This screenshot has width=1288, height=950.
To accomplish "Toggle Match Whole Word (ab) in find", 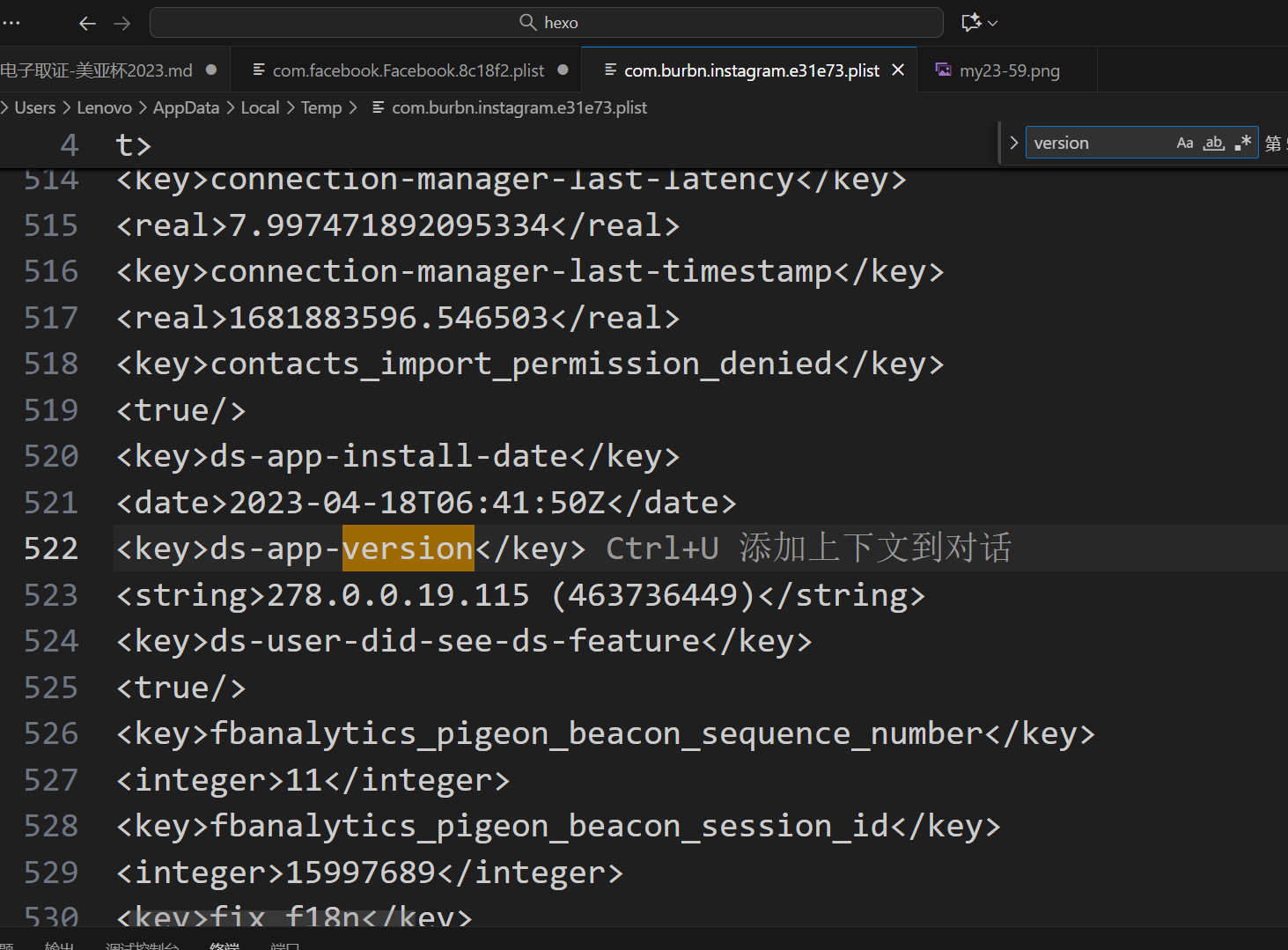I will [x=1214, y=143].
